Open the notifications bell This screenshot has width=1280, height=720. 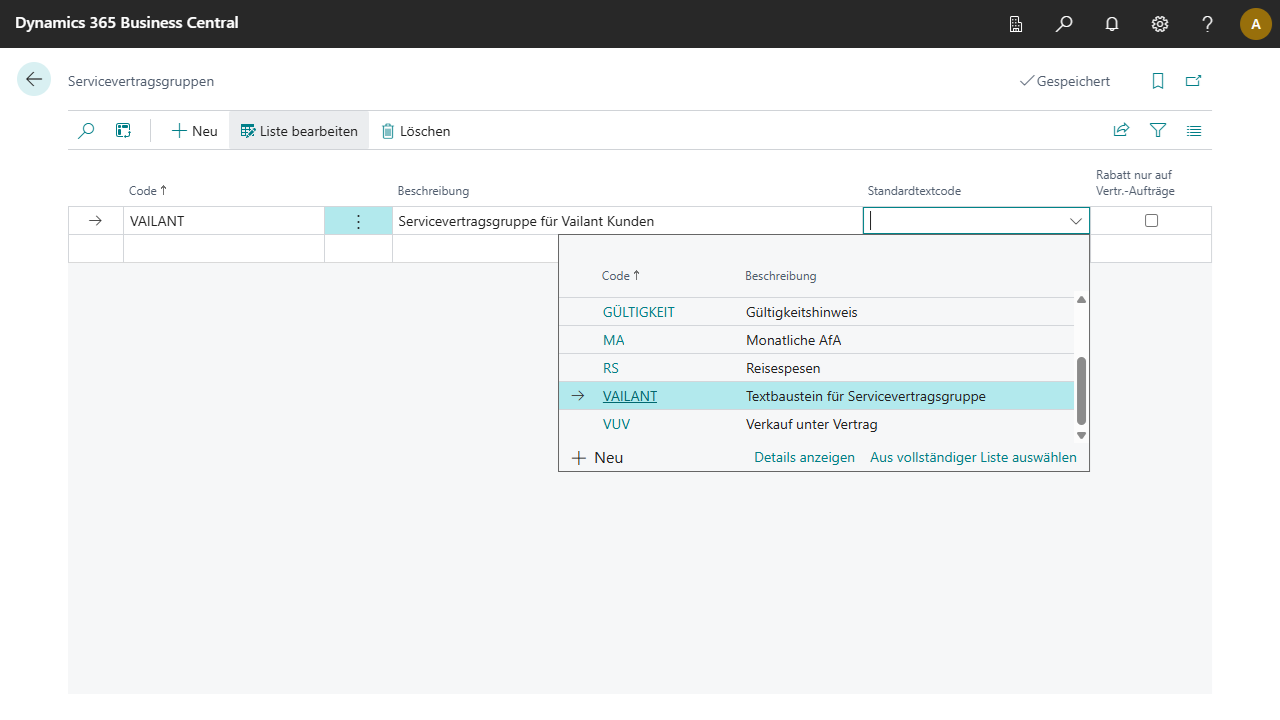1112,24
